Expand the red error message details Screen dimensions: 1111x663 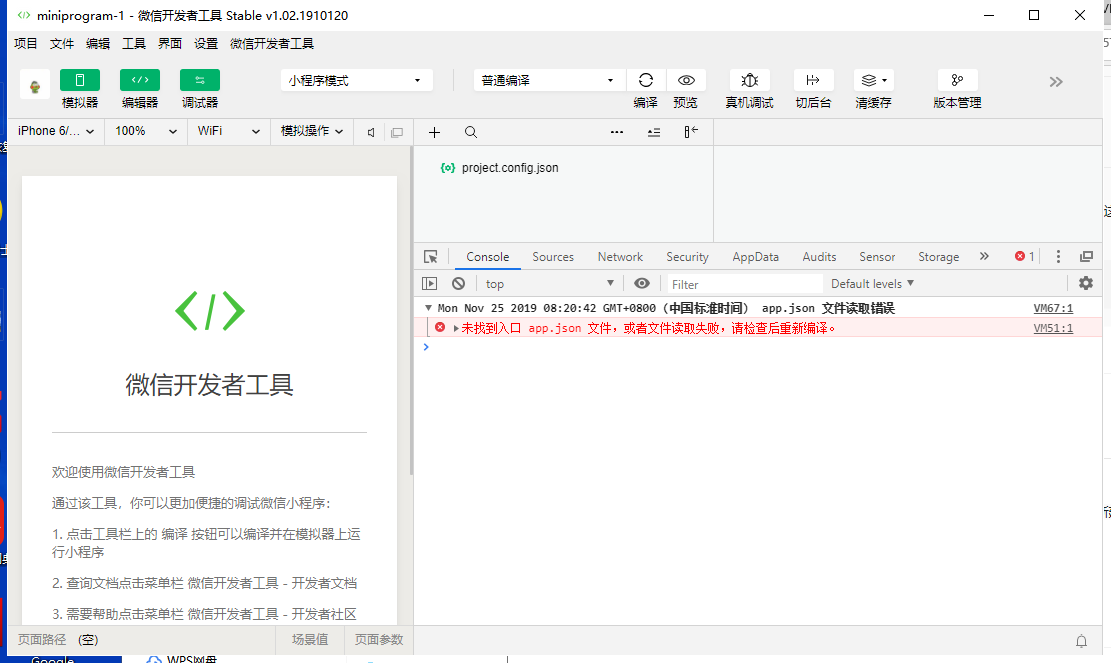point(456,328)
